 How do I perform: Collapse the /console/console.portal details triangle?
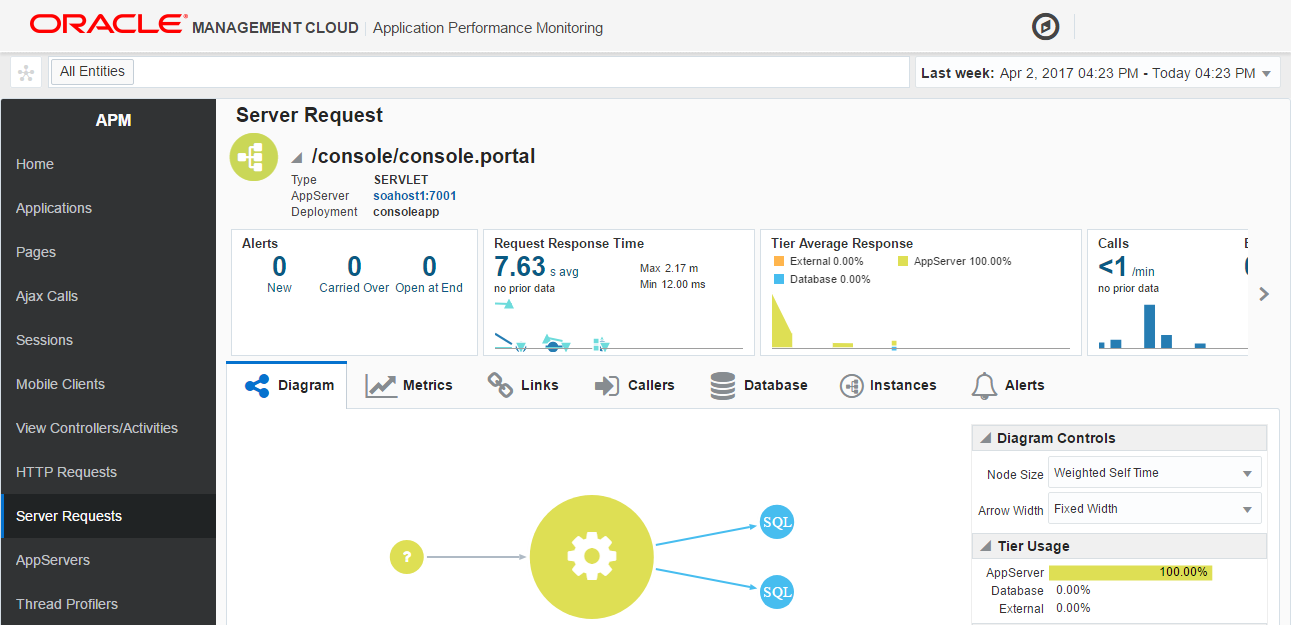tap(297, 158)
